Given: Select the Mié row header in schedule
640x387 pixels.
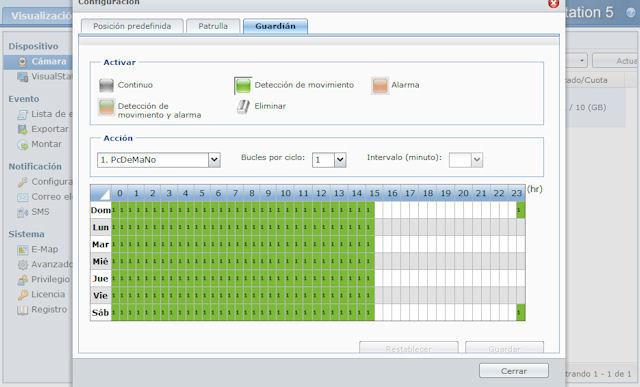Looking at the screenshot, I should coord(100,261).
